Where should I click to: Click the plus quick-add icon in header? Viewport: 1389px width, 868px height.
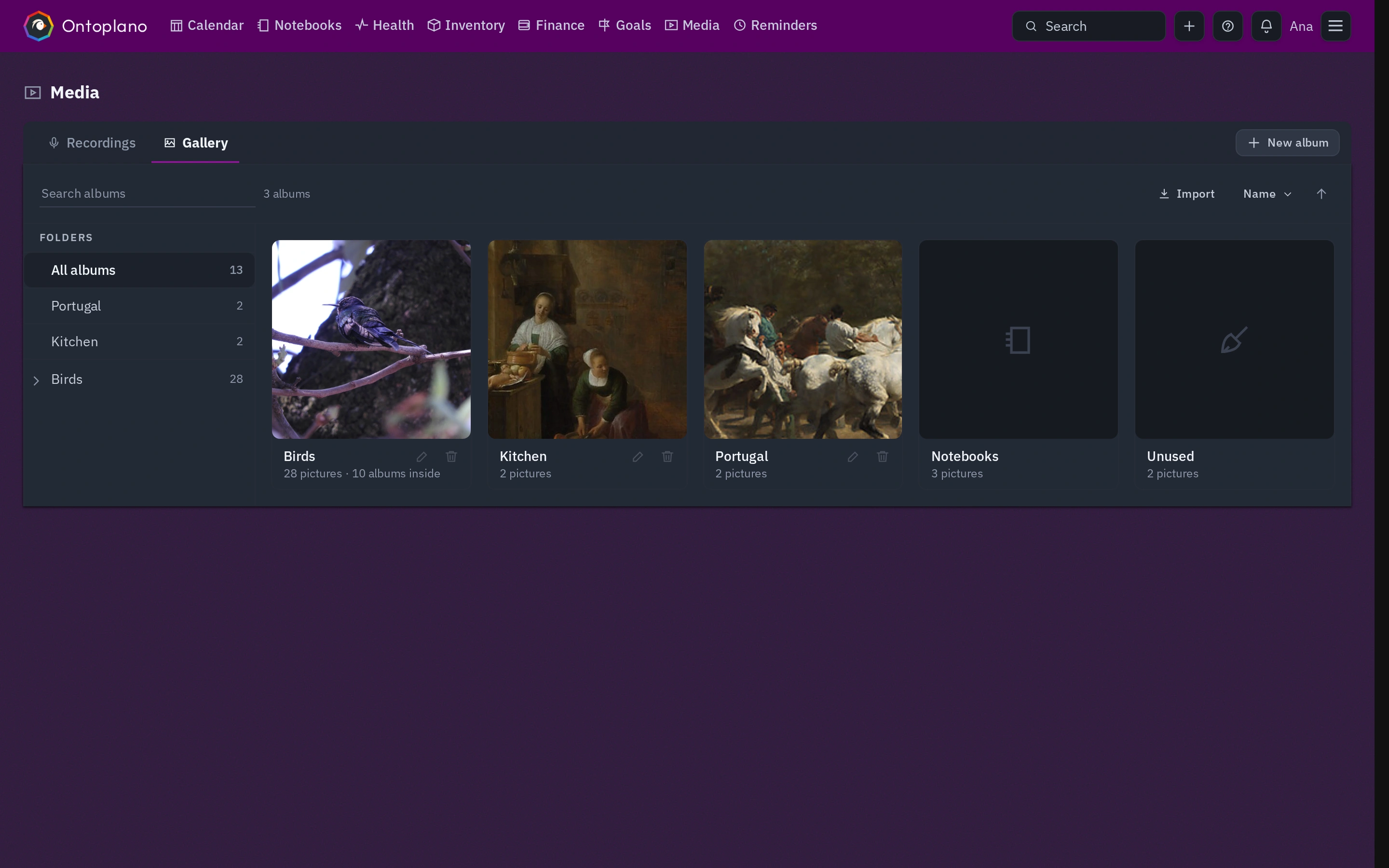(x=1189, y=26)
